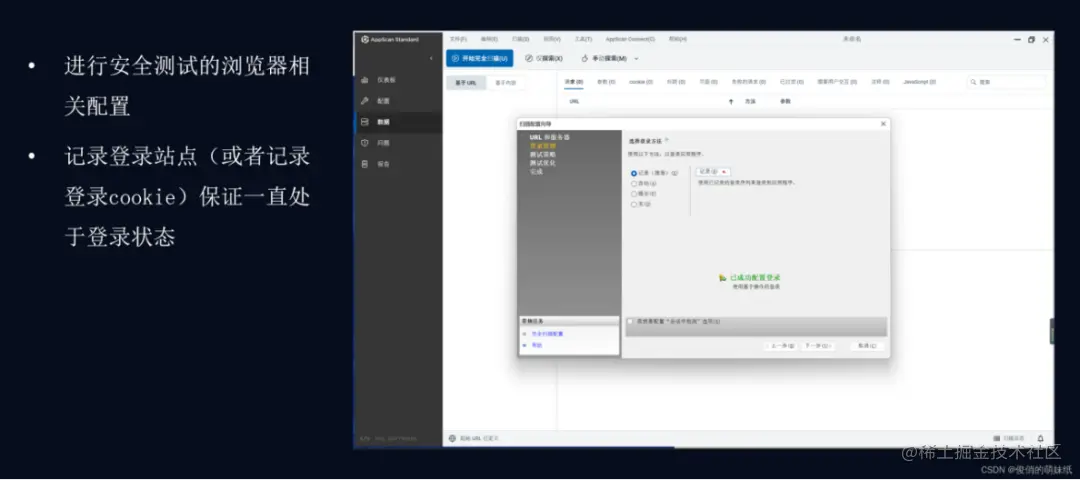Open the 配置 wrench sidebar icon
The image size is (1080, 480).
365,101
